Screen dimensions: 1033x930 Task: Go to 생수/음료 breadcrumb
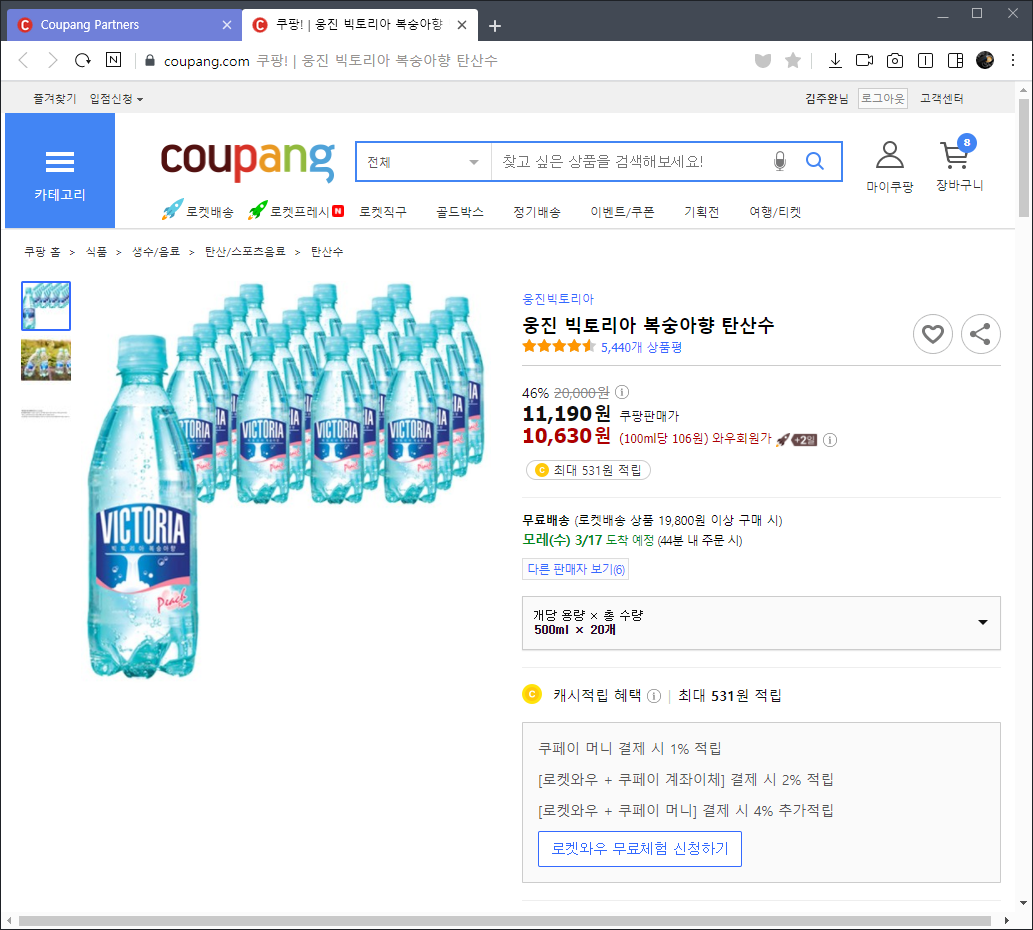(156, 252)
